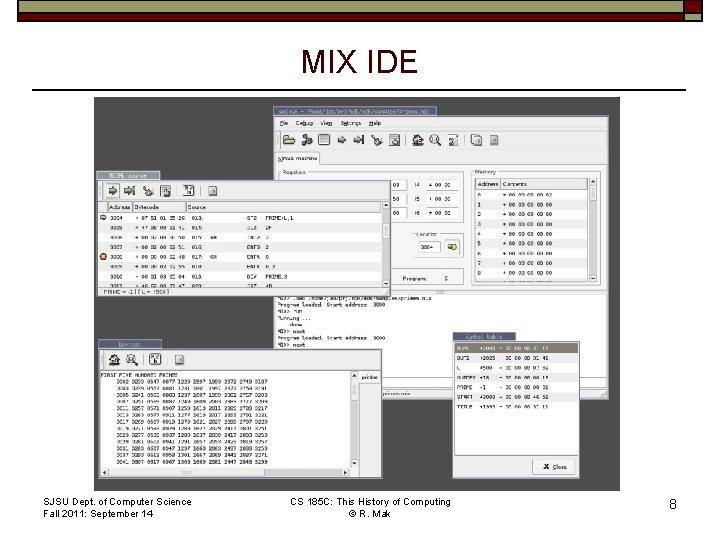Open the Settings menu
Screen dimensions: 720x540
tap(350, 123)
